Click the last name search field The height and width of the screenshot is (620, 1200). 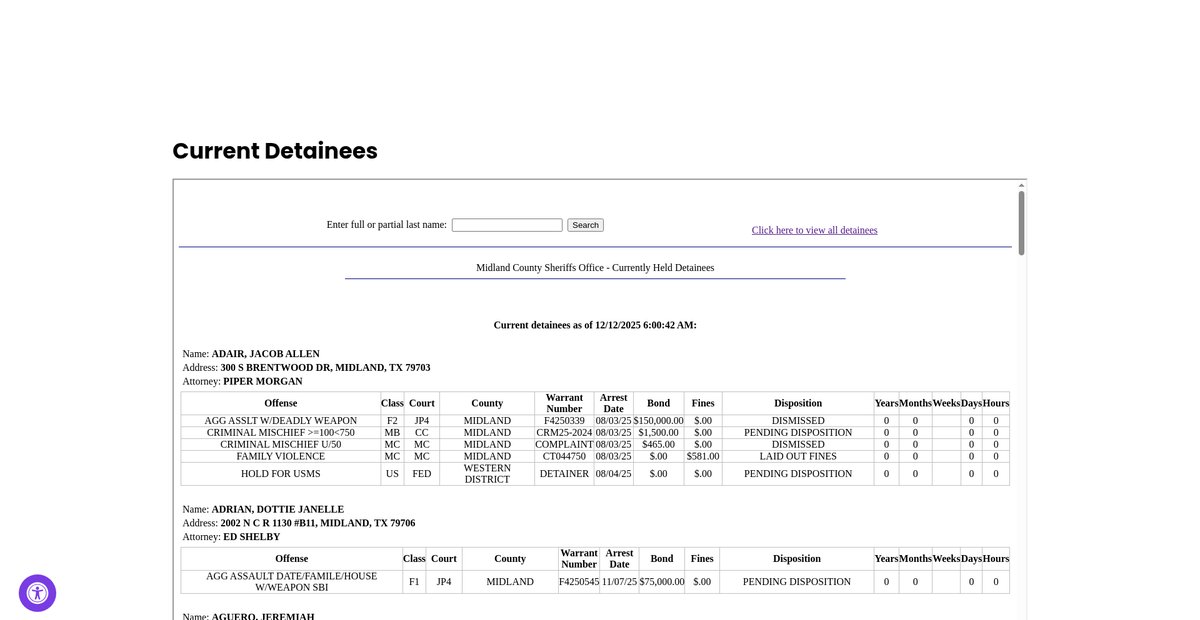pyautogui.click(x=506, y=225)
